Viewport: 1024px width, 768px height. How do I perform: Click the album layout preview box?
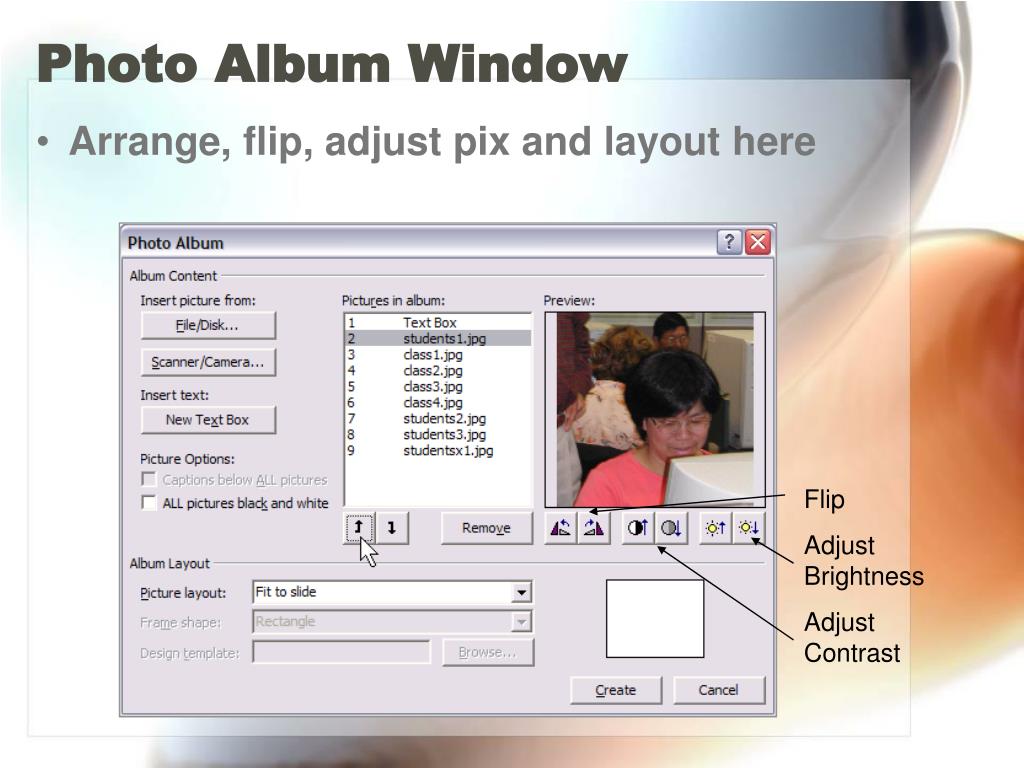[655, 618]
